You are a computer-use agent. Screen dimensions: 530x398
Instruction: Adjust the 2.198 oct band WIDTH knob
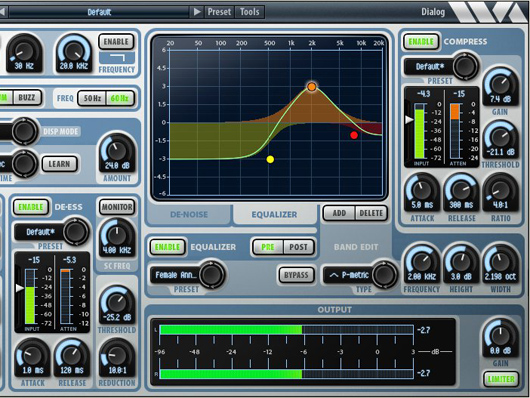pos(500,264)
